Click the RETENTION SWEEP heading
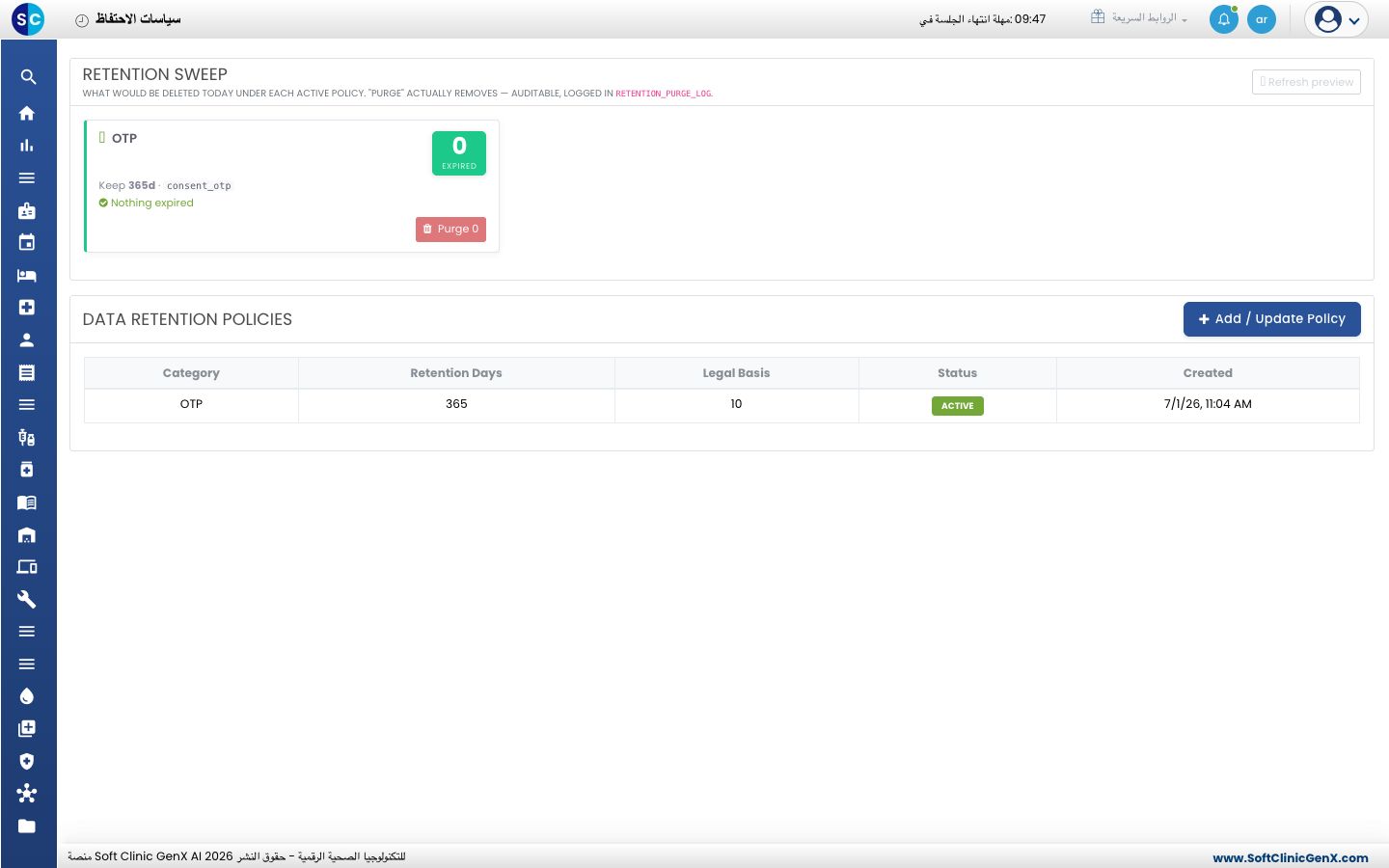Viewport: 1389px width, 868px height. (155, 74)
